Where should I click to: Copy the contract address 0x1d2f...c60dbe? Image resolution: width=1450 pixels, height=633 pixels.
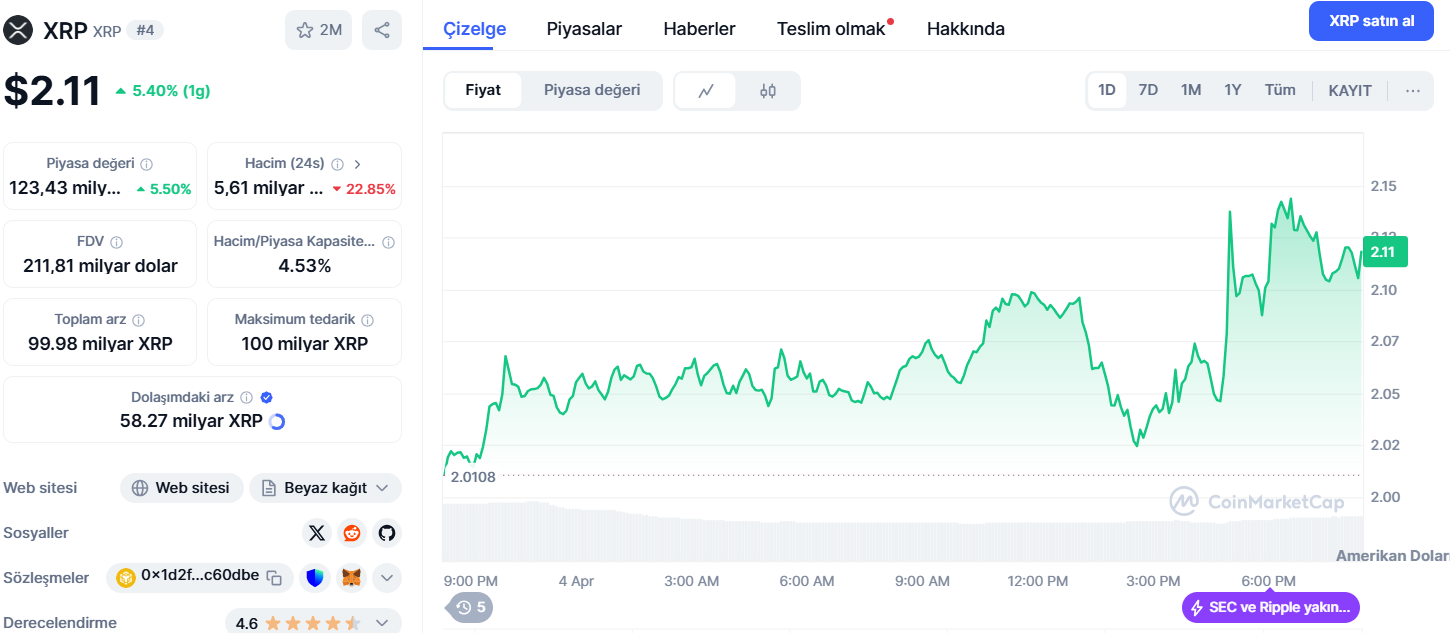click(274, 577)
